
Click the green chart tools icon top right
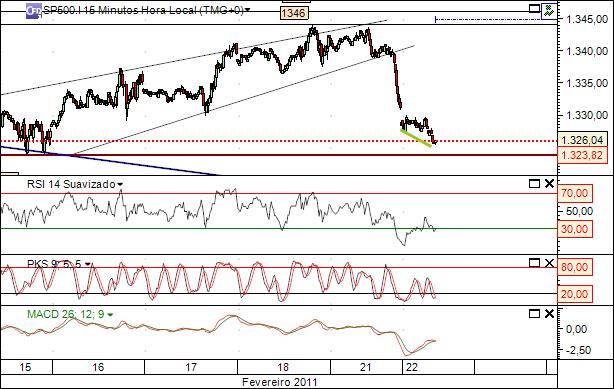(549, 11)
